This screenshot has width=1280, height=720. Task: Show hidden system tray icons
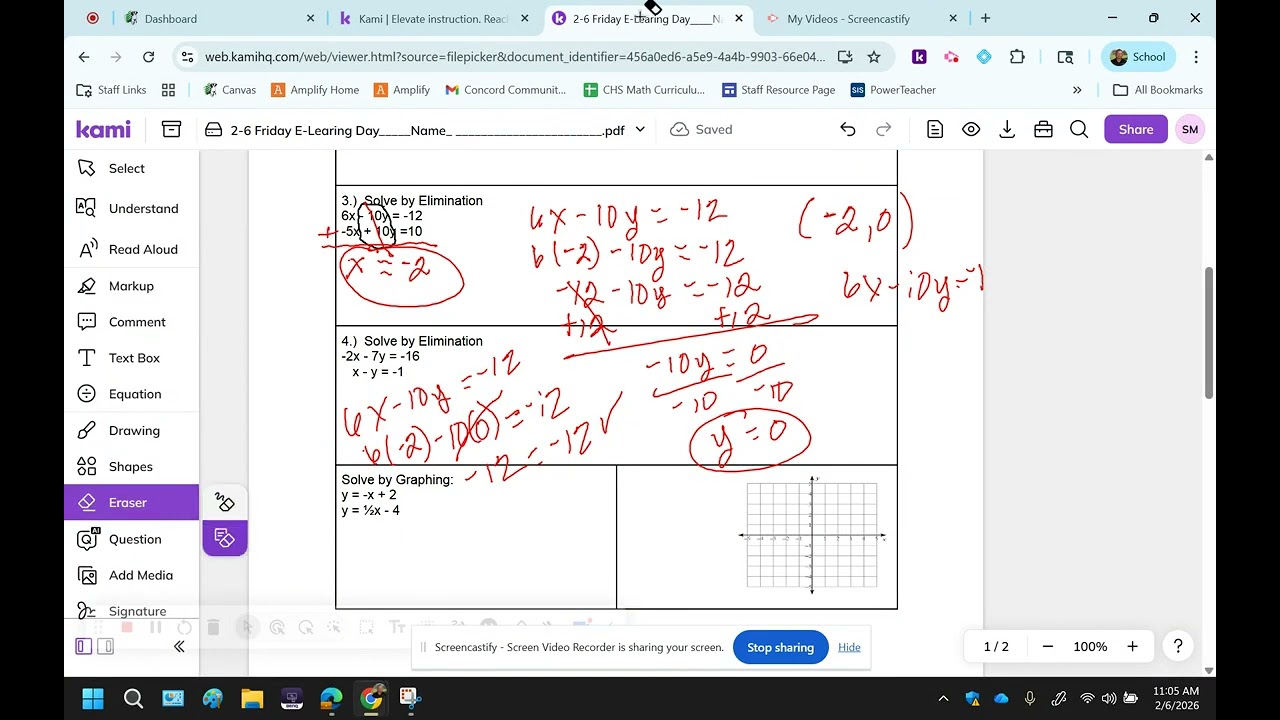click(943, 698)
